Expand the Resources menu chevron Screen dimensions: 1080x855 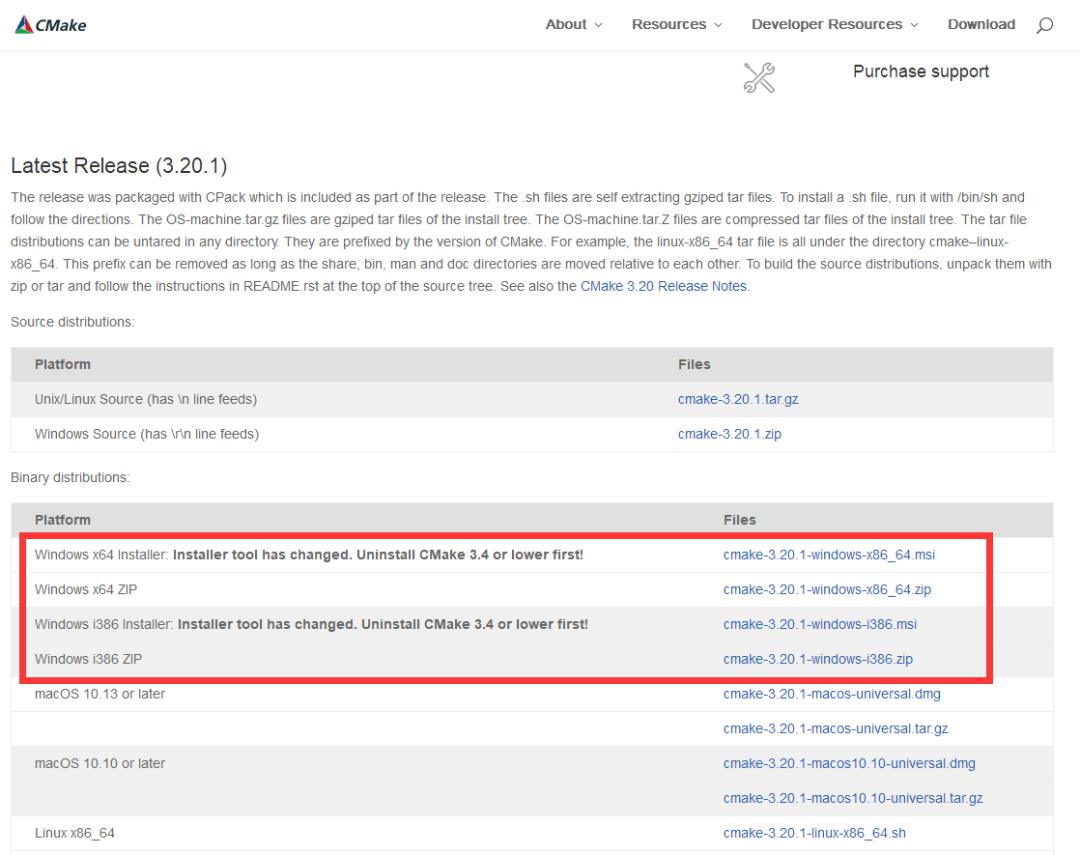[718, 25]
